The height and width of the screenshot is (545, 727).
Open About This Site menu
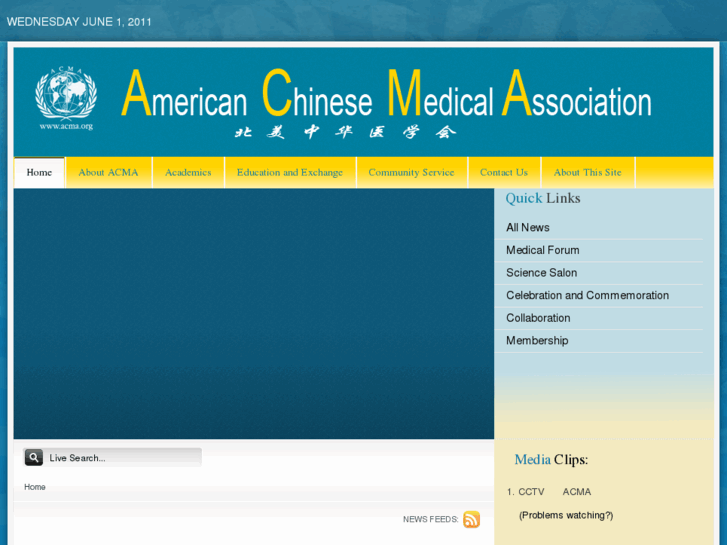pyautogui.click(x=587, y=173)
